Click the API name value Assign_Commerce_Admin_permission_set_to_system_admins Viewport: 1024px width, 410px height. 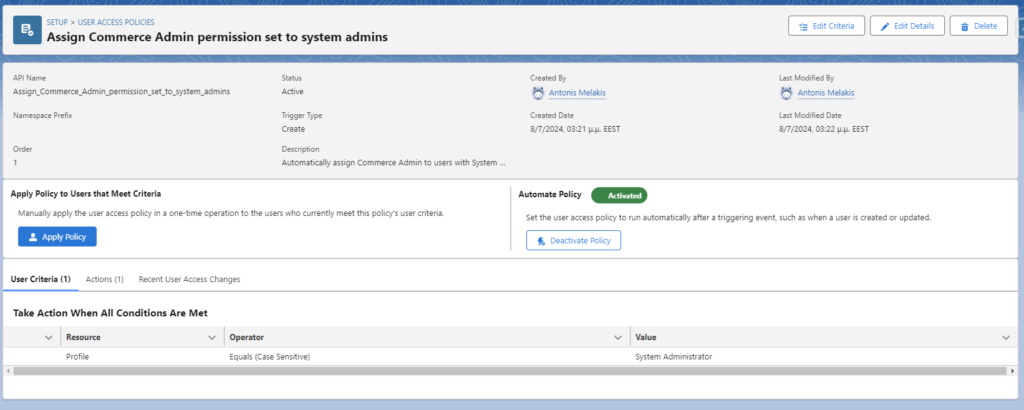tap(121, 91)
